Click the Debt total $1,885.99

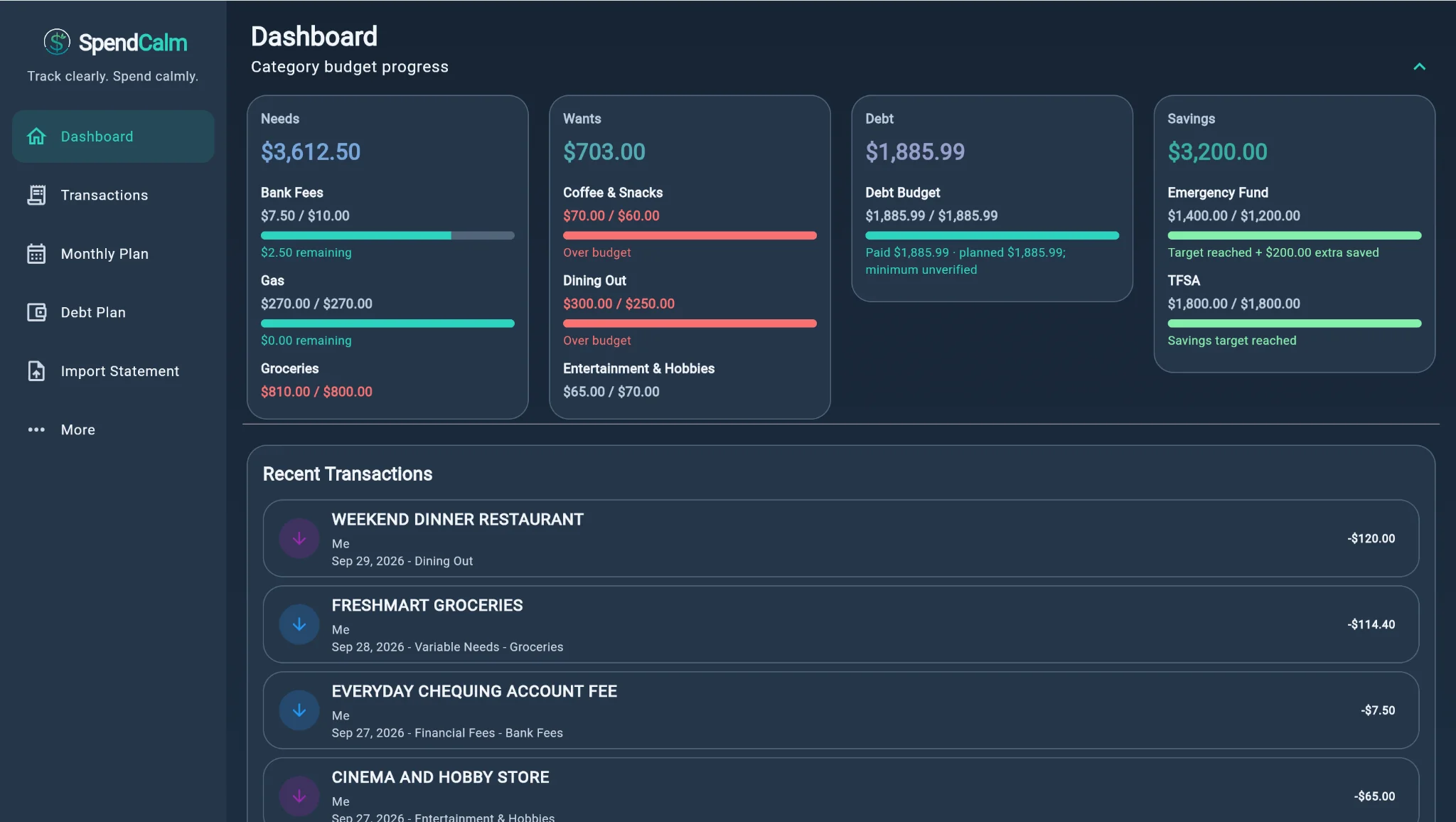915,151
